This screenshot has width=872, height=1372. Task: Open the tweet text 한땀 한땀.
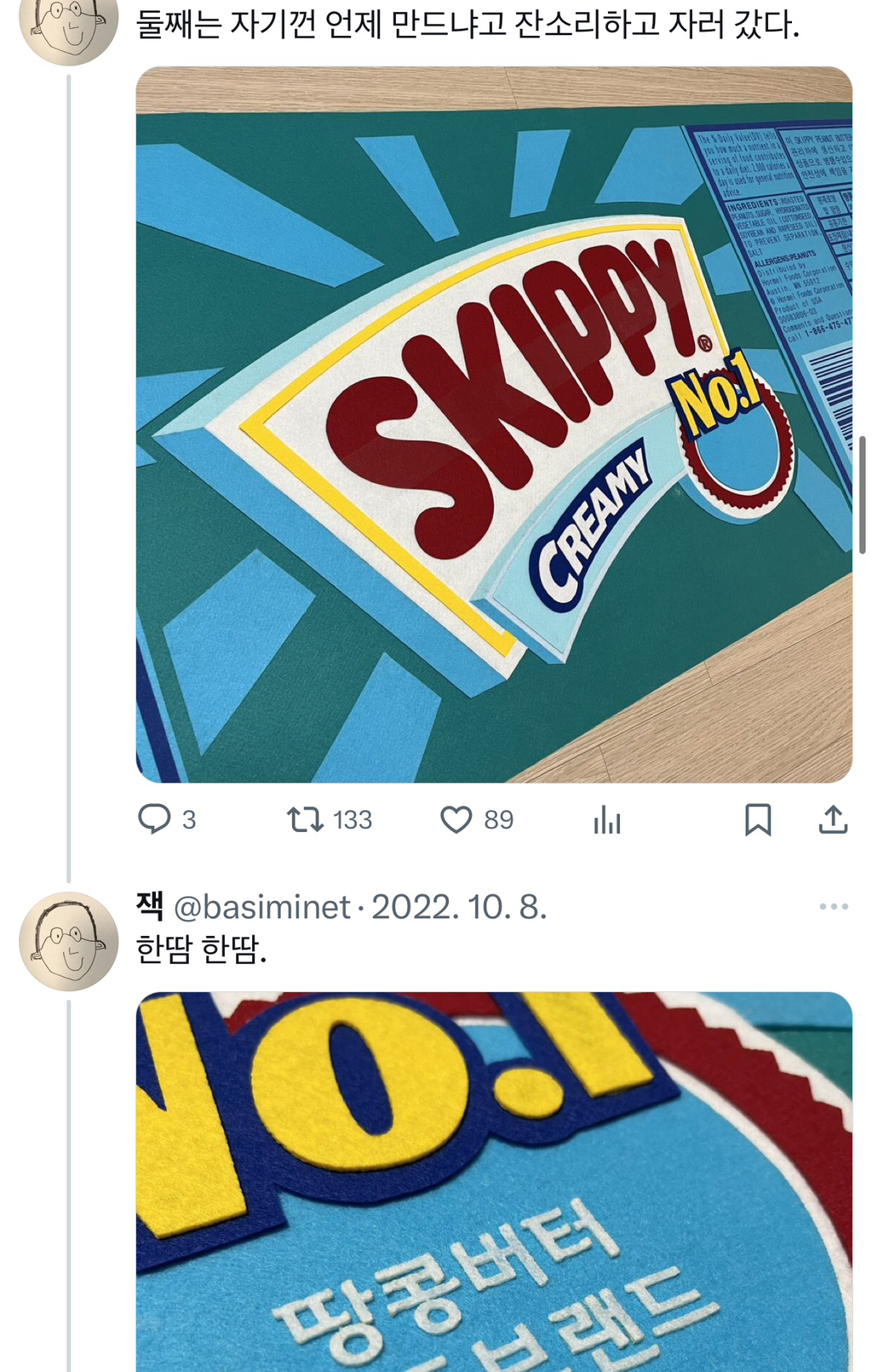pyautogui.click(x=202, y=949)
